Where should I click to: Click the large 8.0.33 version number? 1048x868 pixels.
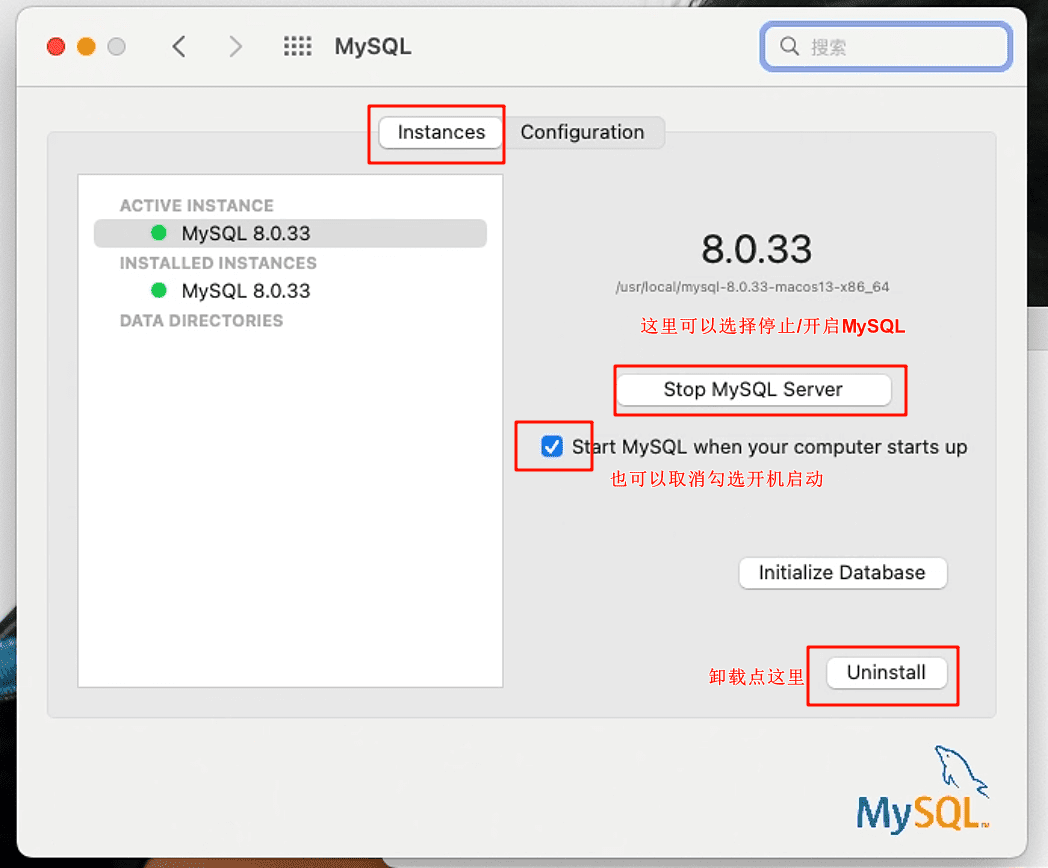tap(756, 249)
